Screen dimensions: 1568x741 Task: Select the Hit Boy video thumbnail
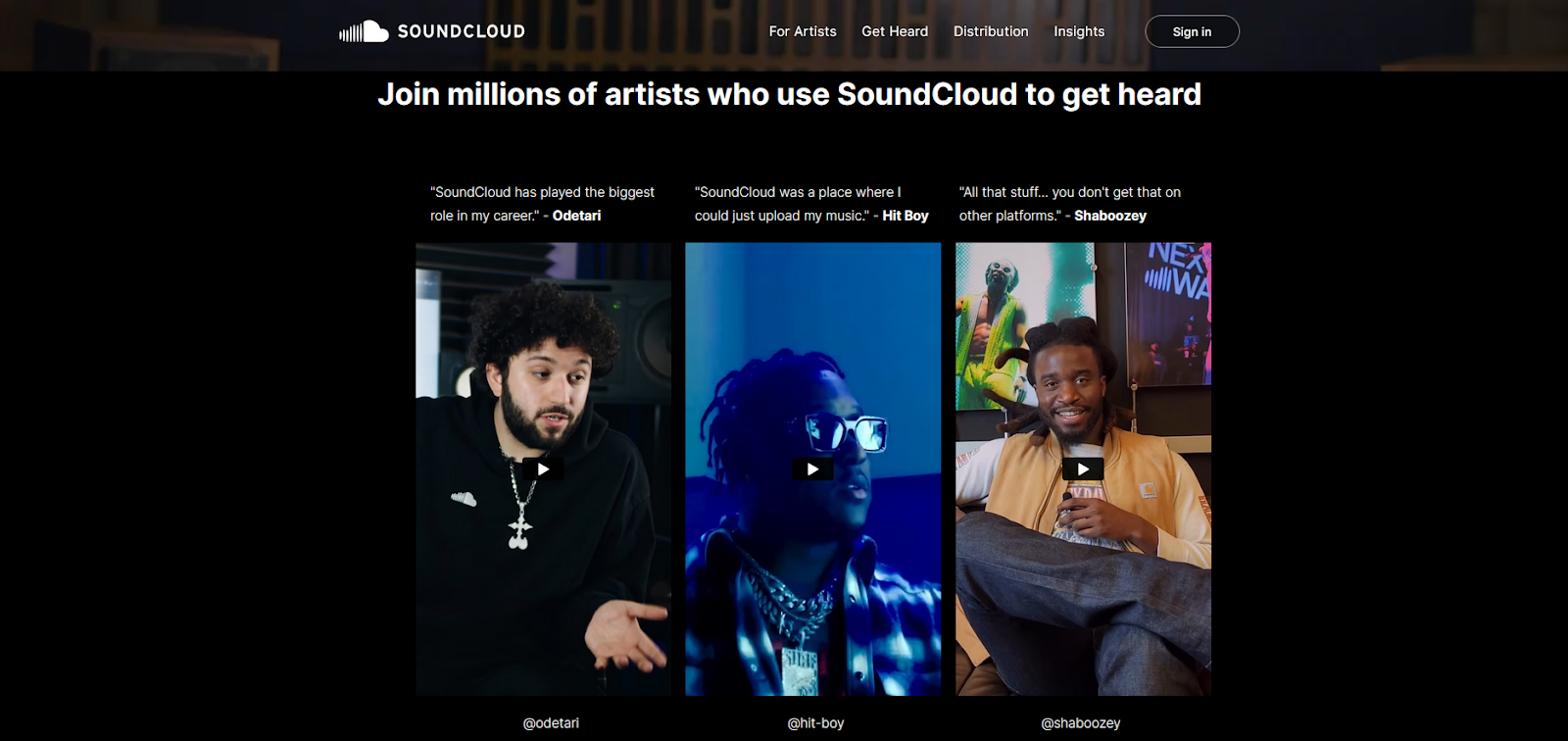click(812, 469)
